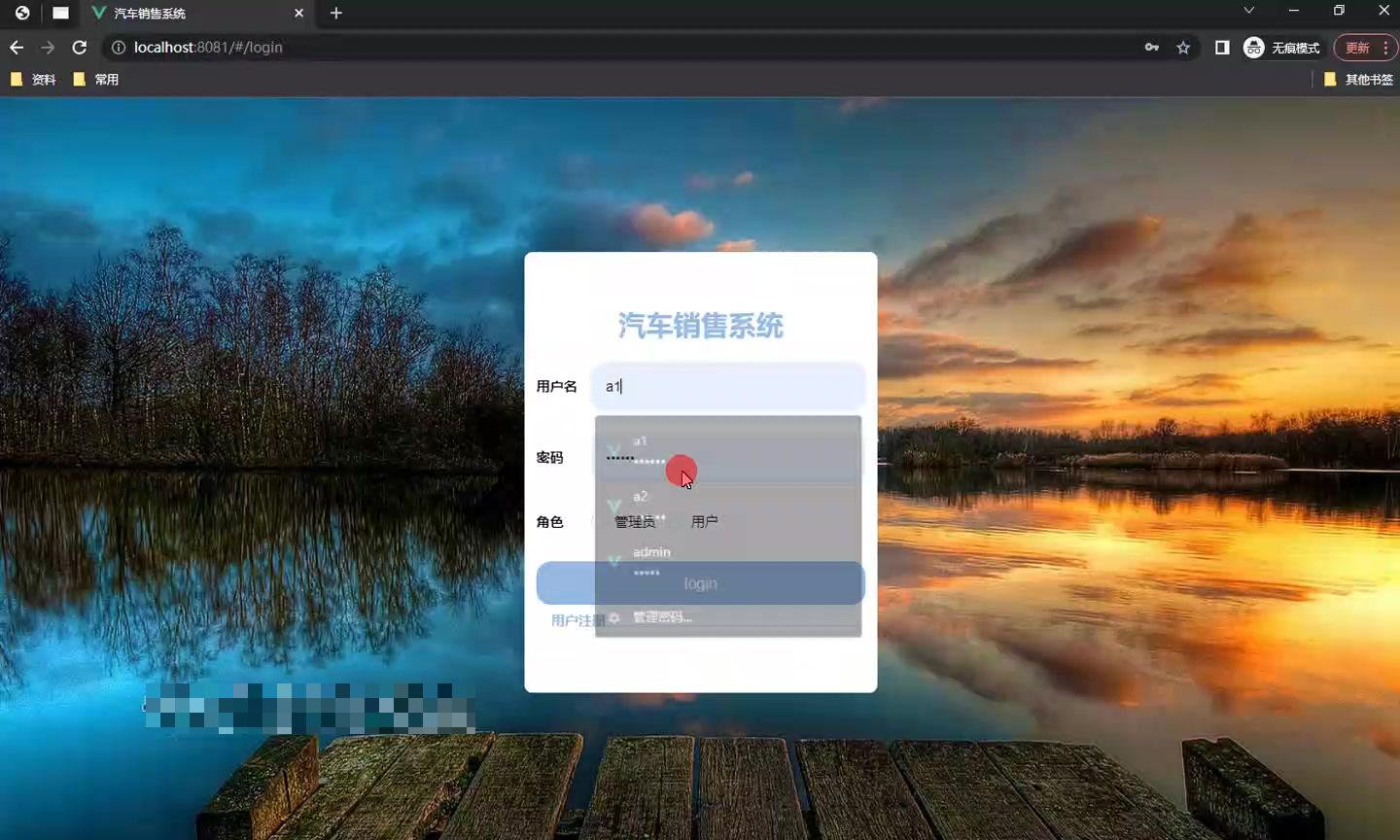Click the 无痕模式 incognito indicator
Screen dimensions: 1400x840
(1281, 48)
